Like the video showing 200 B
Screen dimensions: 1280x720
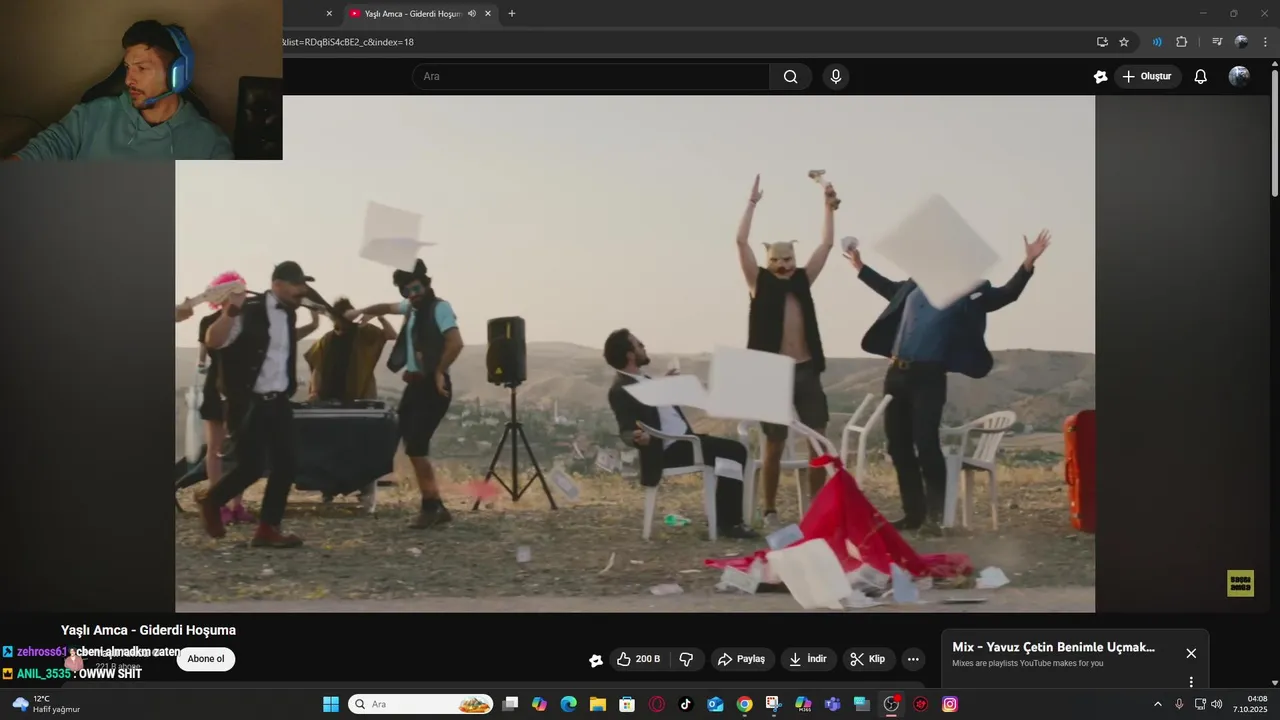point(638,659)
